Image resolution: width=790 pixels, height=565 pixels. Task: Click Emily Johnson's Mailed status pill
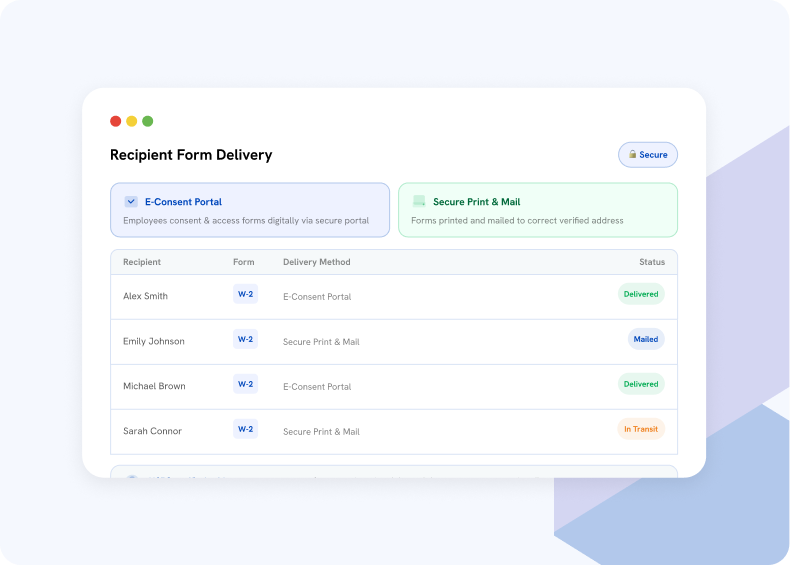646,339
